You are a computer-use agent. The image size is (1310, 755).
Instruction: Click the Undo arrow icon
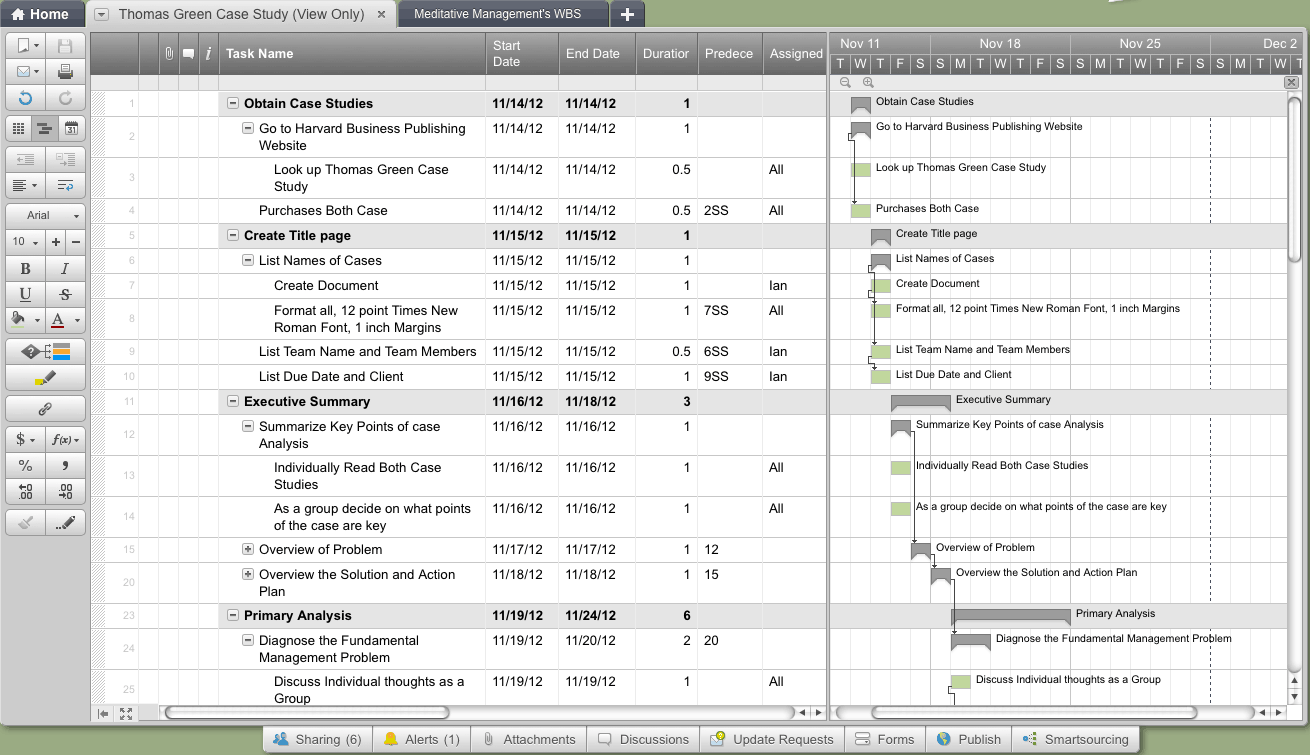(x=25, y=98)
